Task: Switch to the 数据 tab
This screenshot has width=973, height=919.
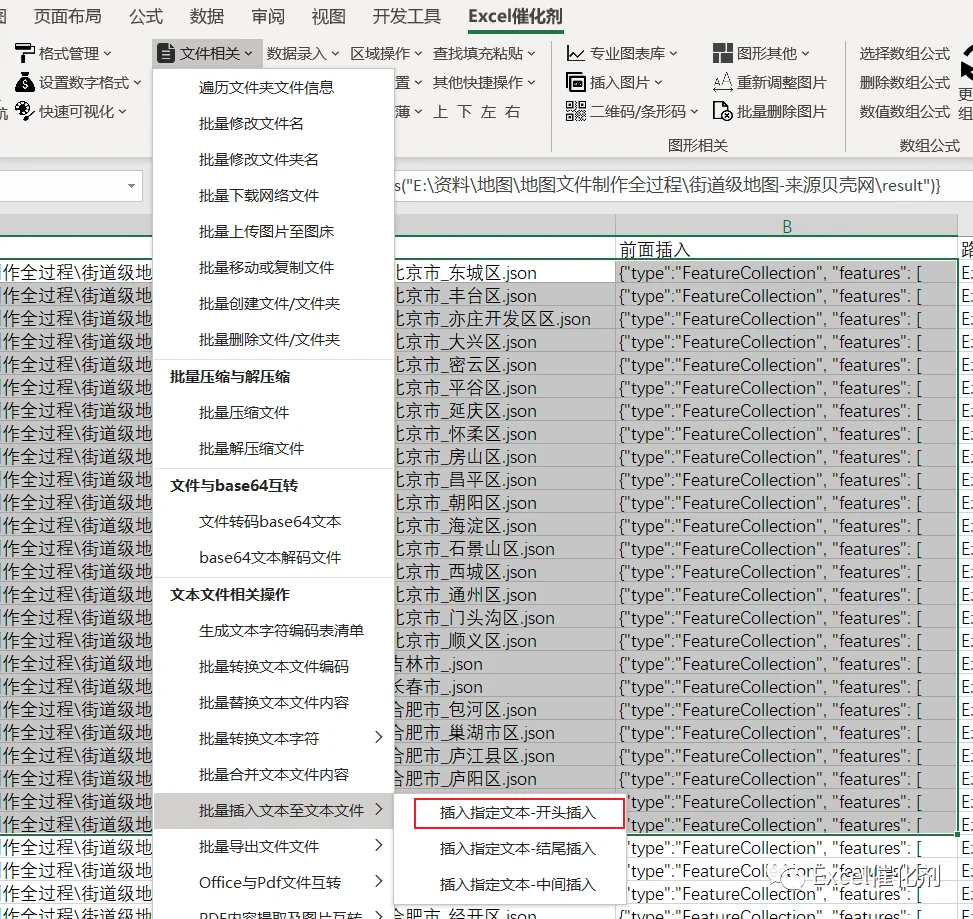Action: point(207,16)
